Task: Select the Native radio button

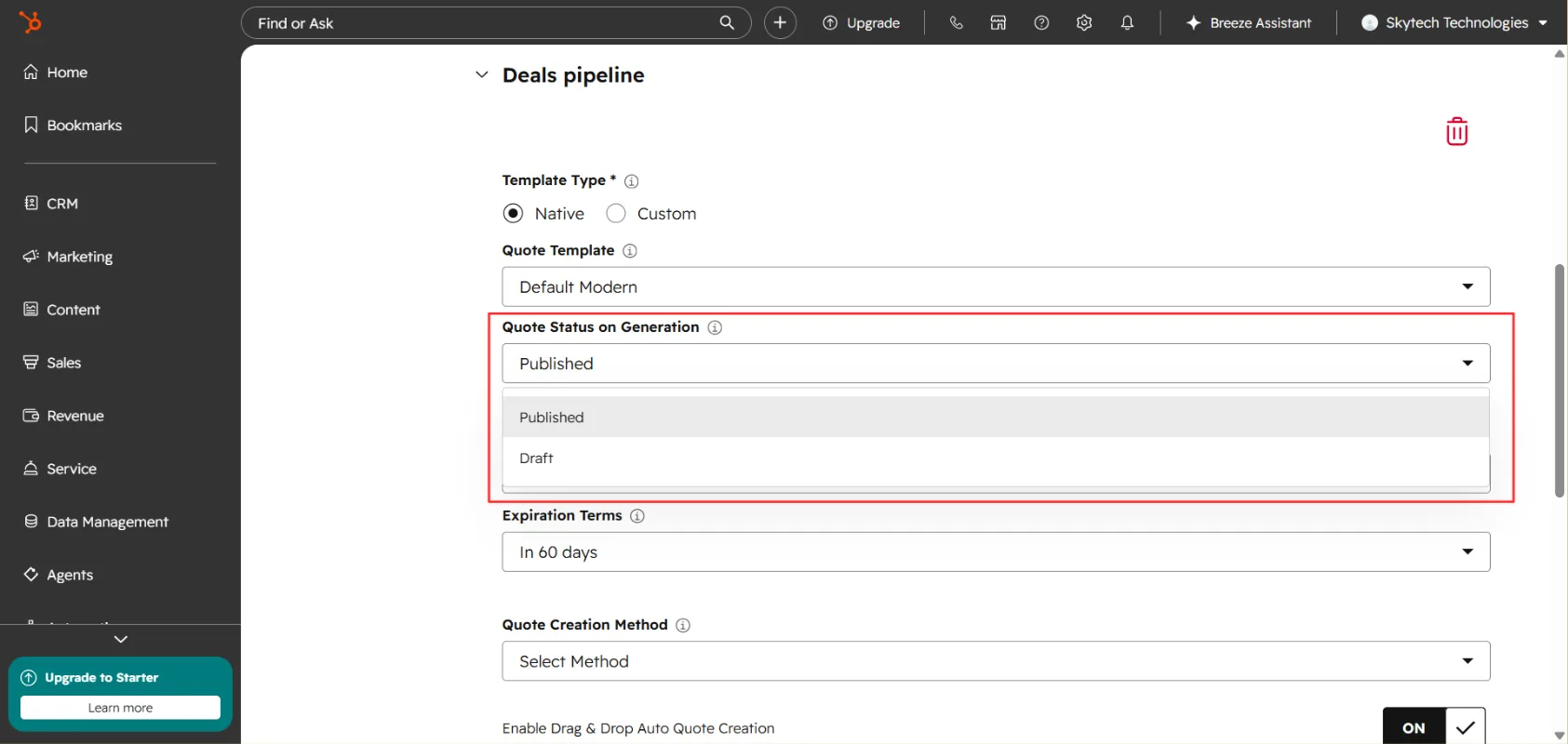Action: click(513, 214)
